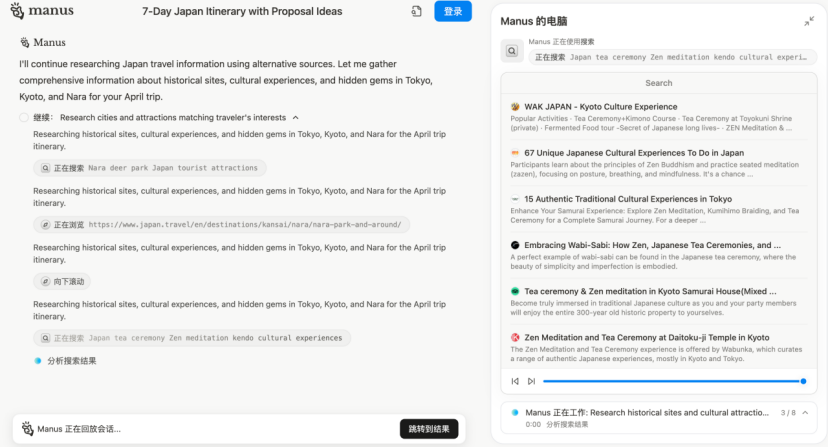Click the blue dot beside 分析搜索结果

(x=37, y=361)
